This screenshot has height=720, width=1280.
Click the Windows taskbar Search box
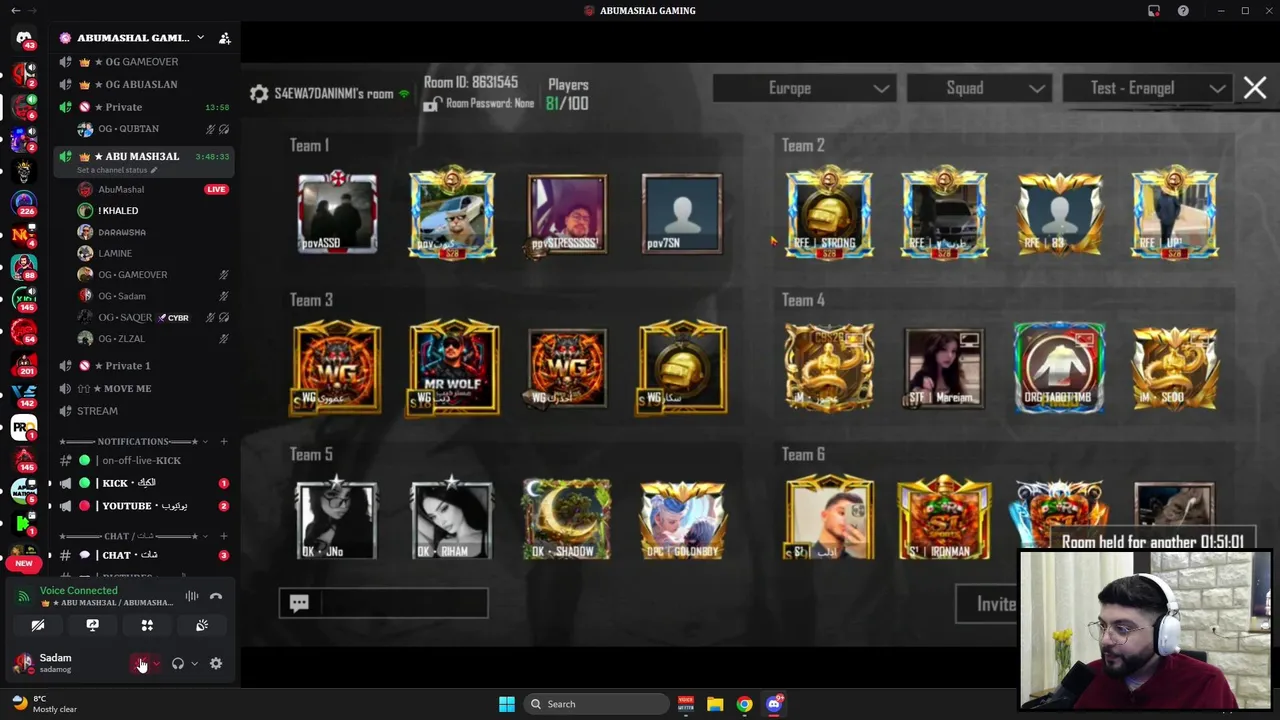[x=595, y=704]
